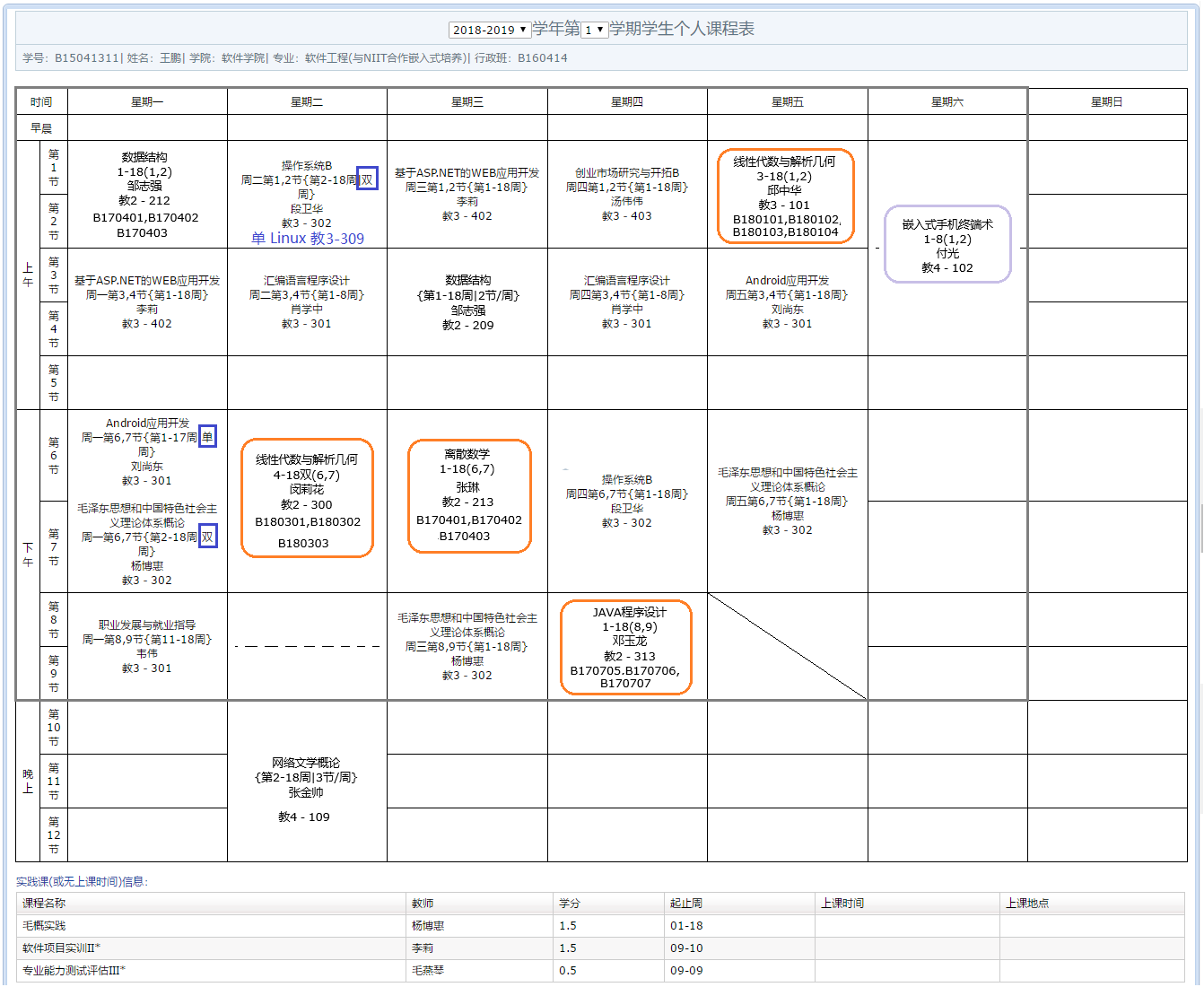Click the 学院: 软件学院 text

point(228,58)
